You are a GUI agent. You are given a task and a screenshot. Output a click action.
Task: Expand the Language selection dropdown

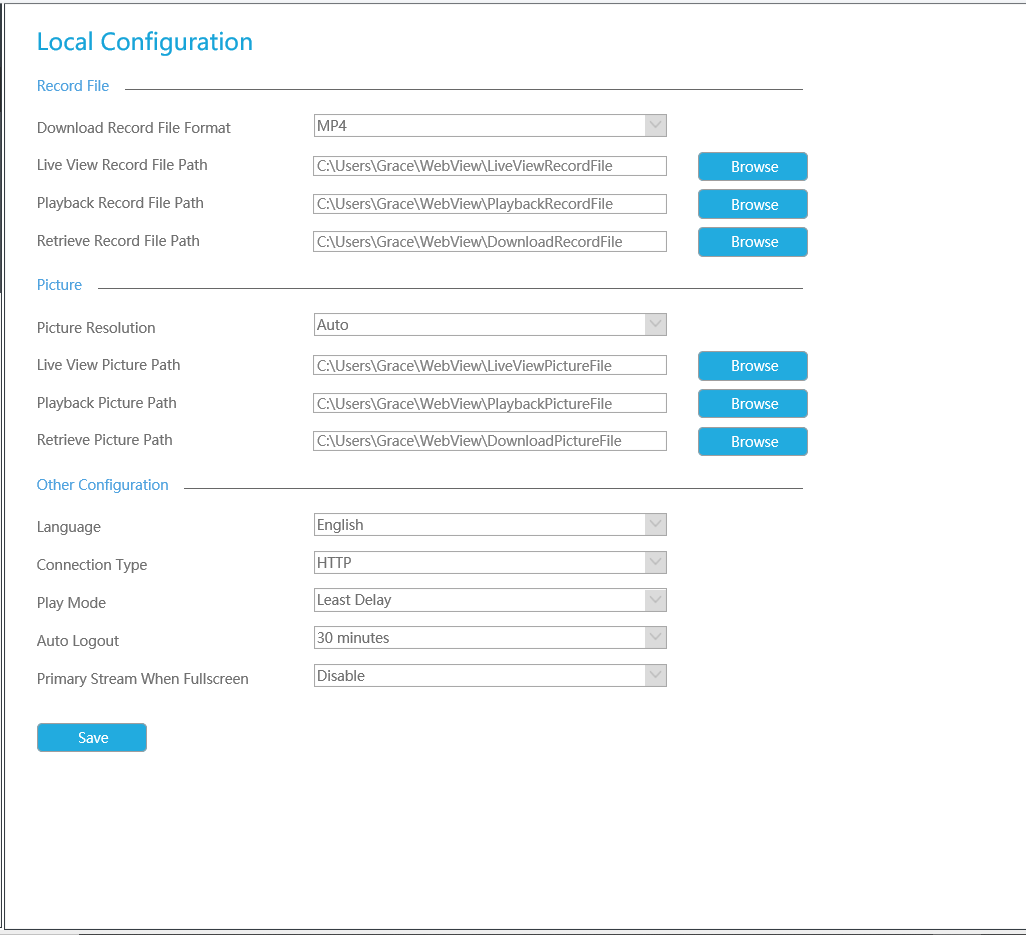pos(655,524)
